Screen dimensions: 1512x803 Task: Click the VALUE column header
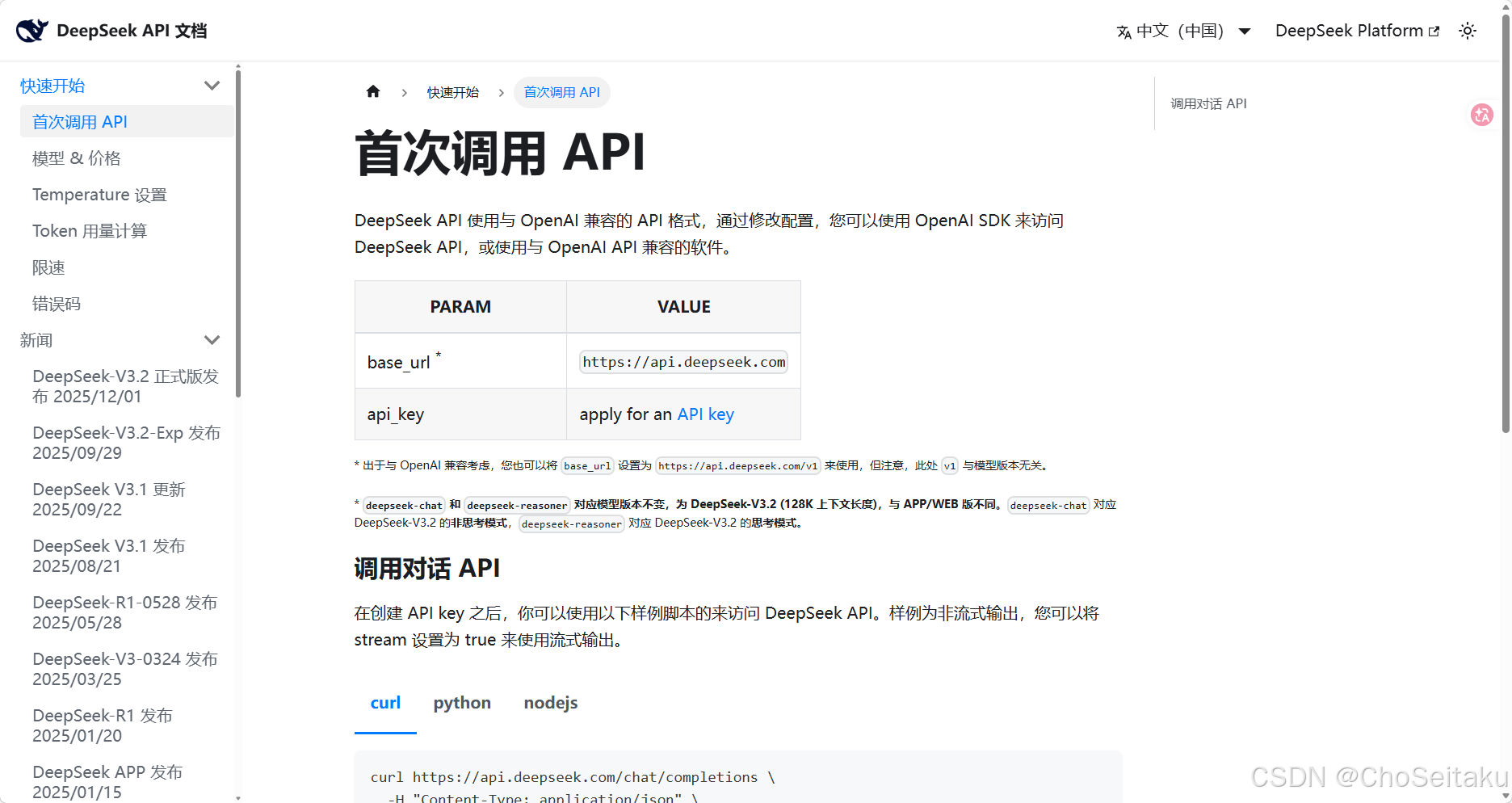(683, 307)
